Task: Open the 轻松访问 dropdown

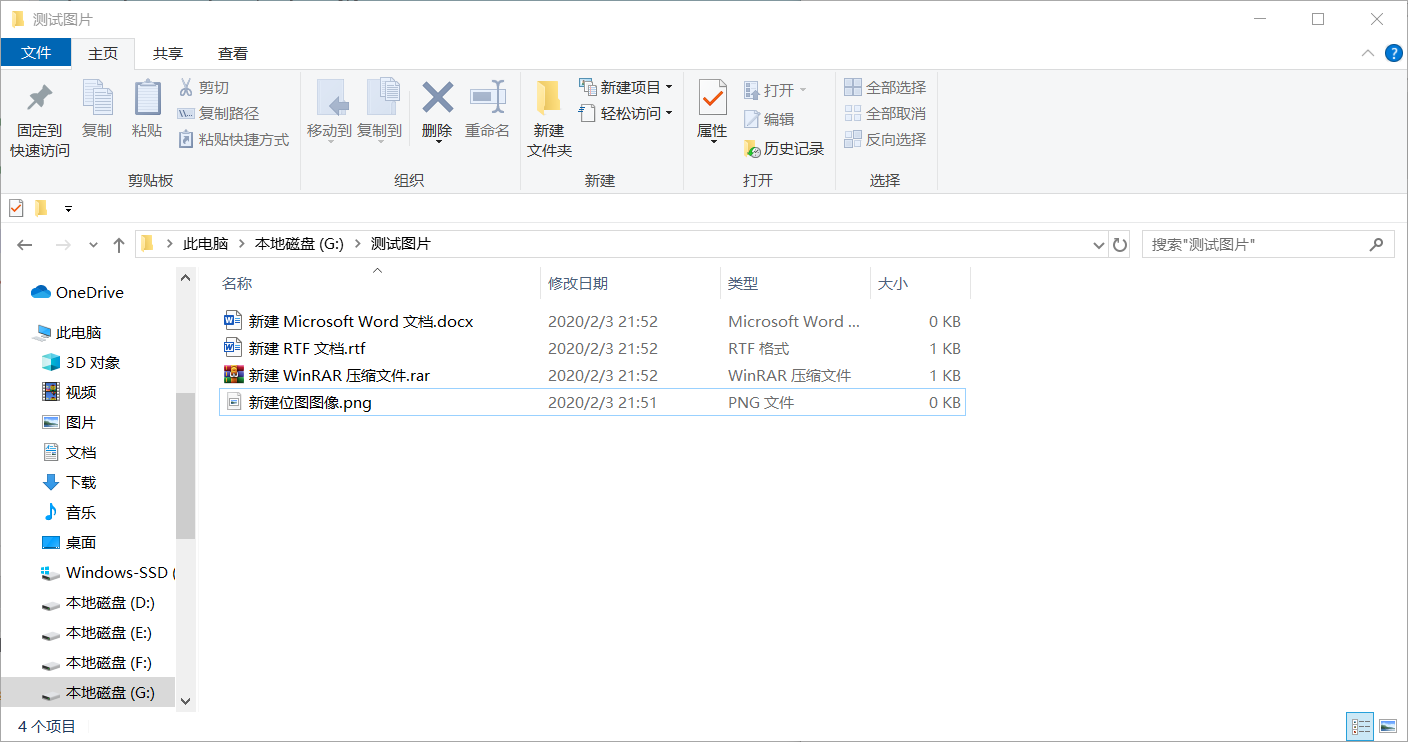Action: click(627, 114)
